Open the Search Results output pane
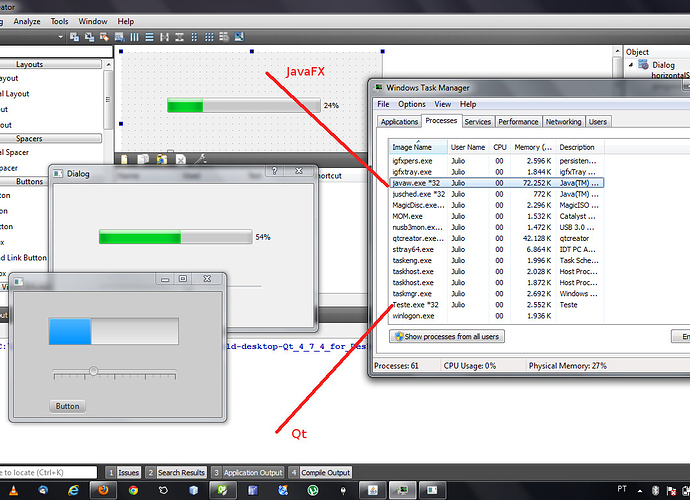 176,473
